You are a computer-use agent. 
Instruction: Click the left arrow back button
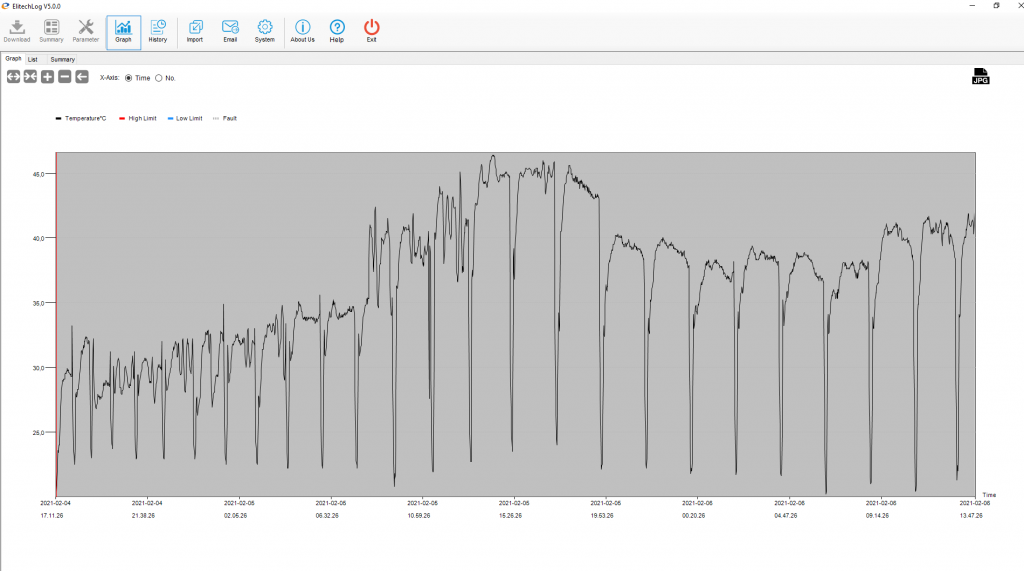click(x=81, y=77)
